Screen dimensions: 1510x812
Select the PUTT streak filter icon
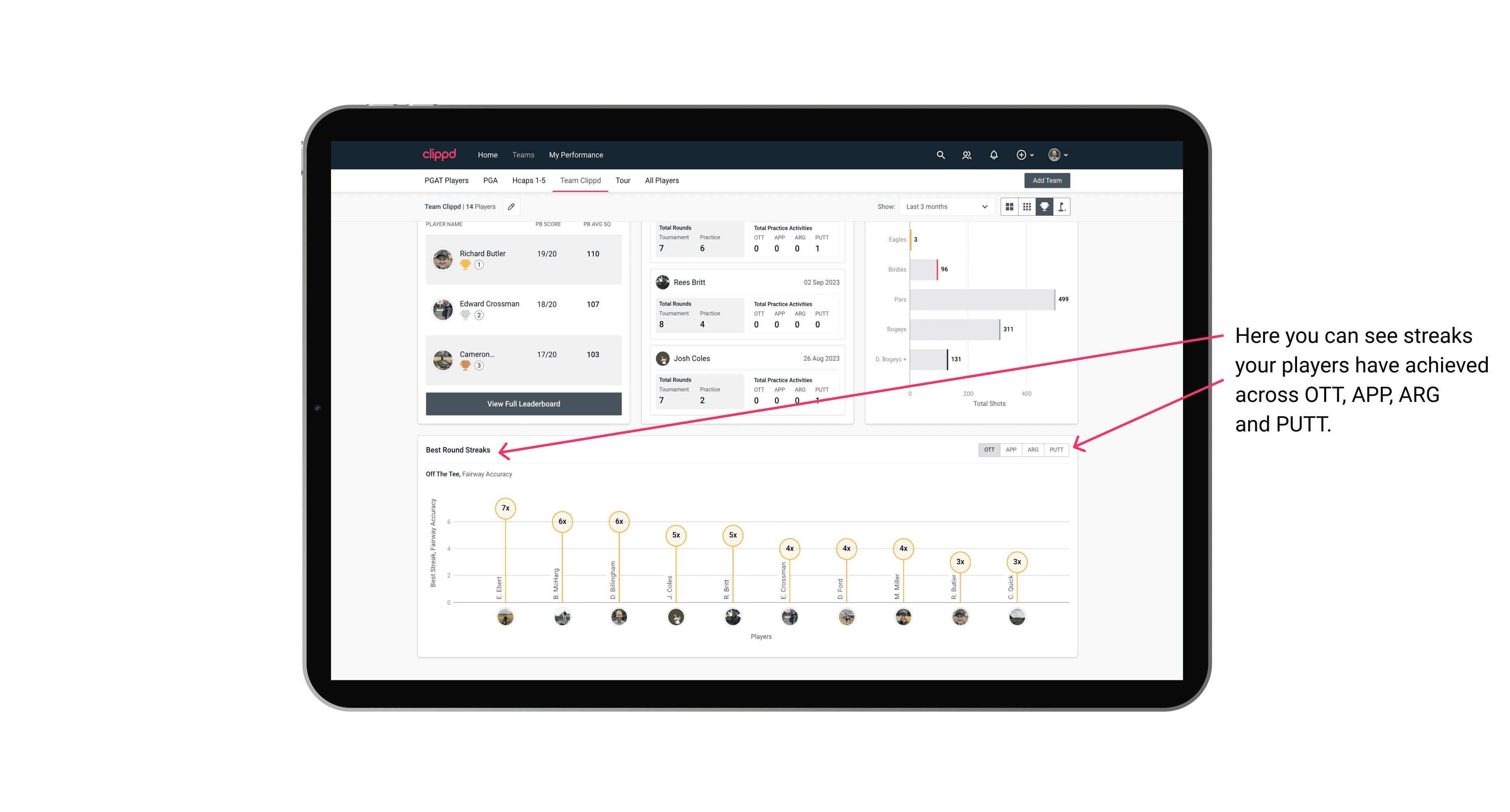pos(1056,449)
